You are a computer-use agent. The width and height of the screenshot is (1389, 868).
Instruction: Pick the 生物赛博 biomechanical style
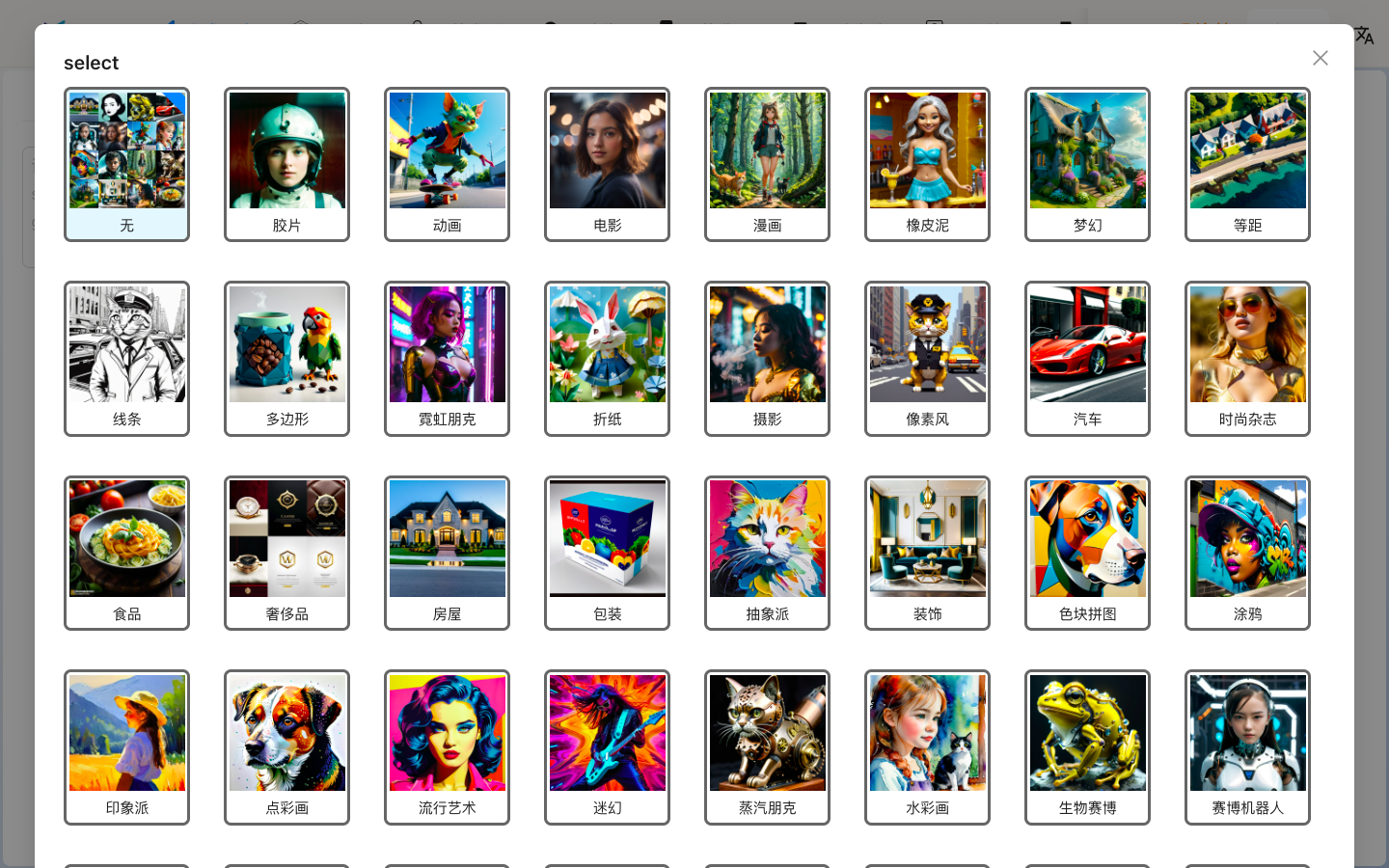point(1087,747)
